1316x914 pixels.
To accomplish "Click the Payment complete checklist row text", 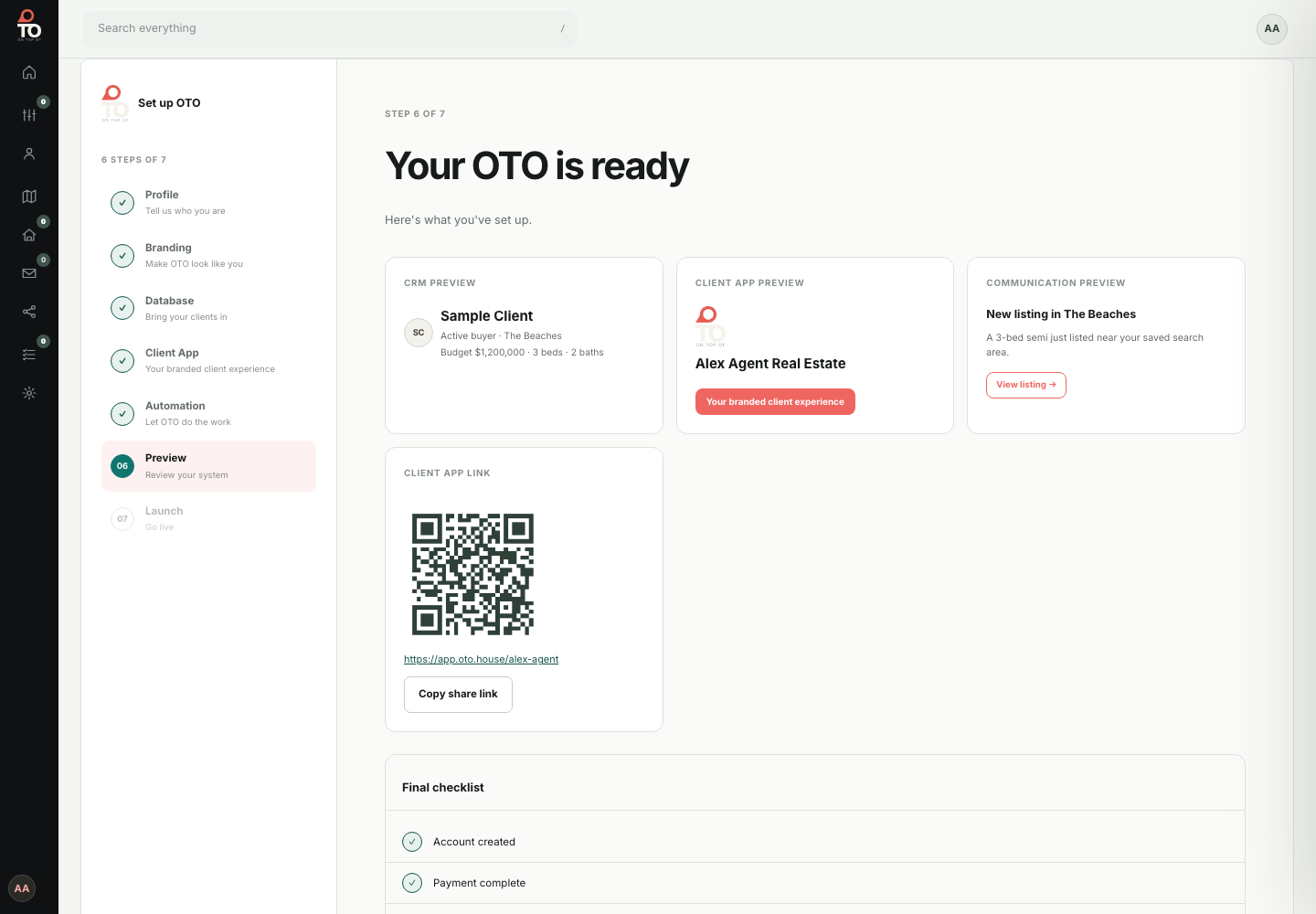I will coord(479,883).
